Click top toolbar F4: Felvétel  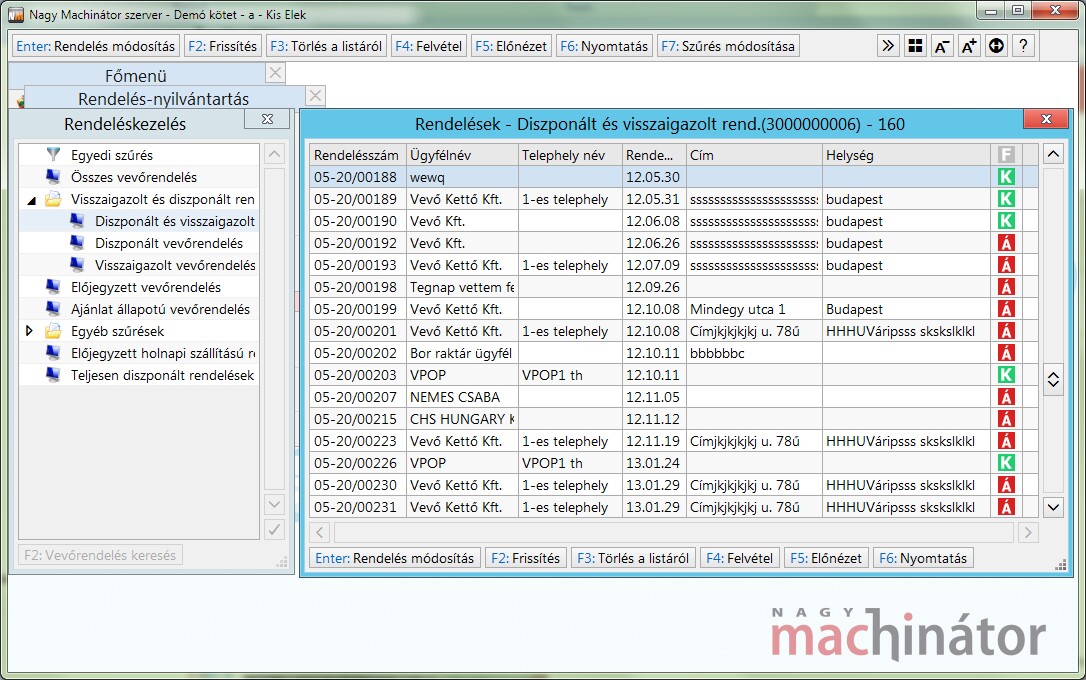(x=428, y=46)
